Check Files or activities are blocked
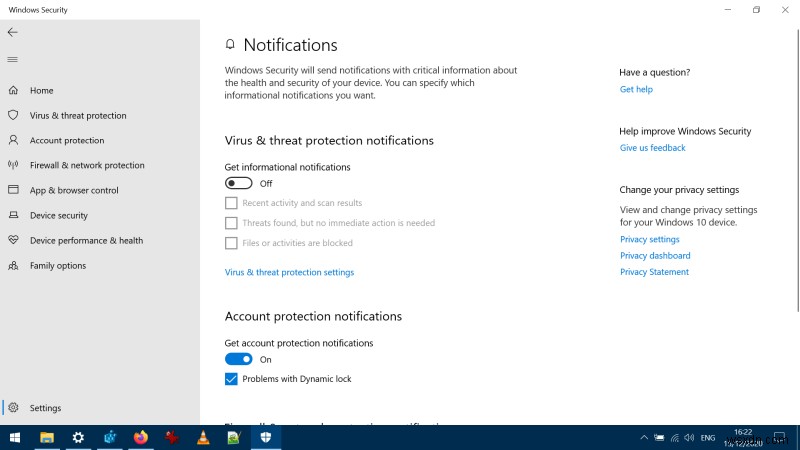Viewport: 800px width, 450px height. (231, 243)
